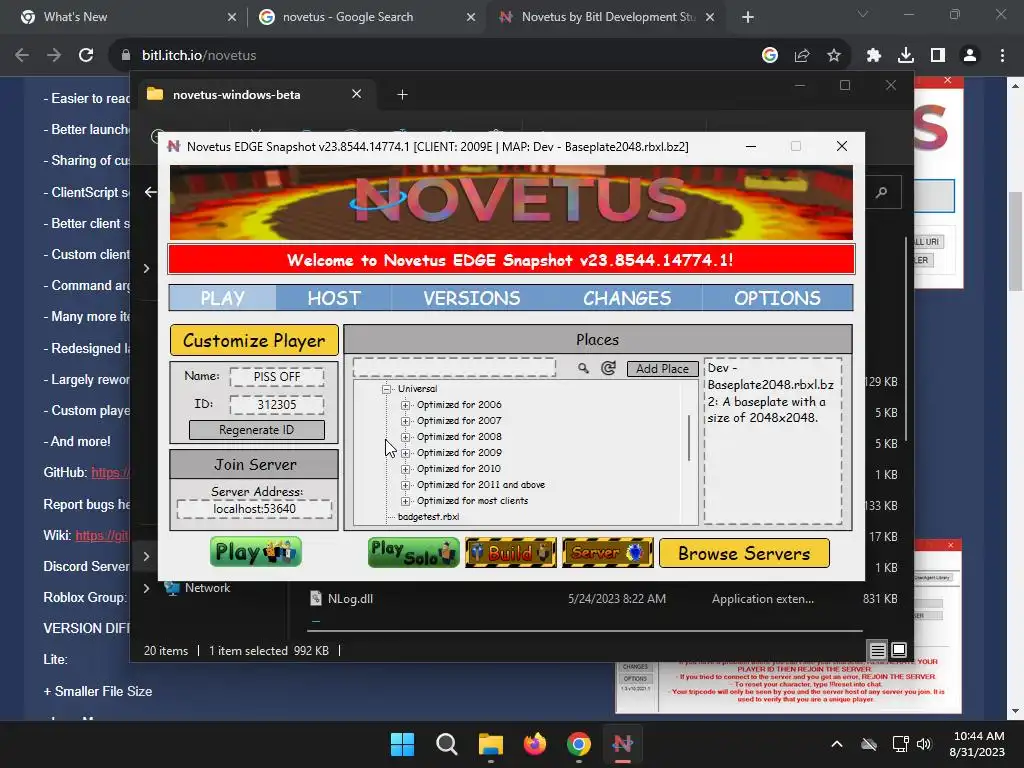Switch to novetus - Google Search tab
Viewport: 1024px width, 768px height.
point(367,17)
